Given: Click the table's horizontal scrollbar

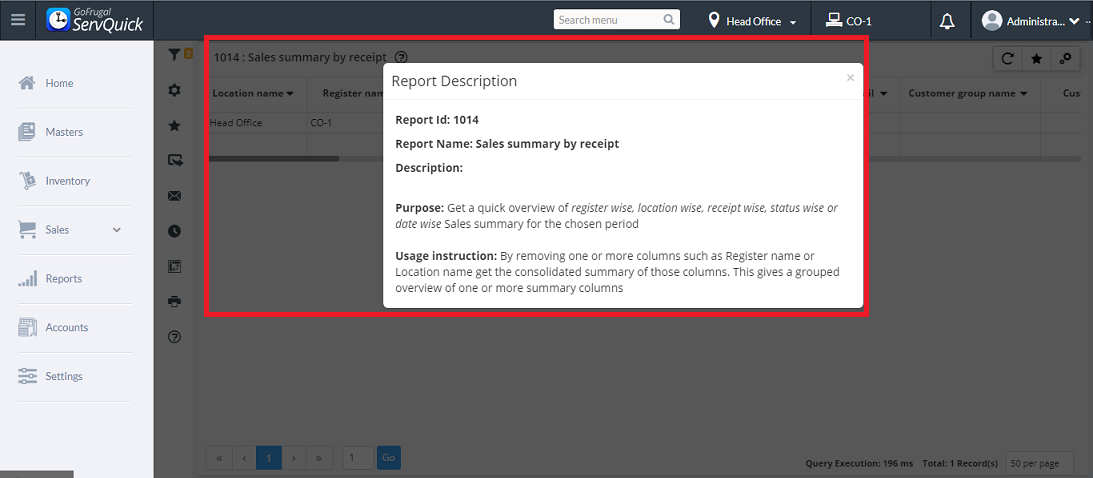Looking at the screenshot, I should click(x=275, y=158).
